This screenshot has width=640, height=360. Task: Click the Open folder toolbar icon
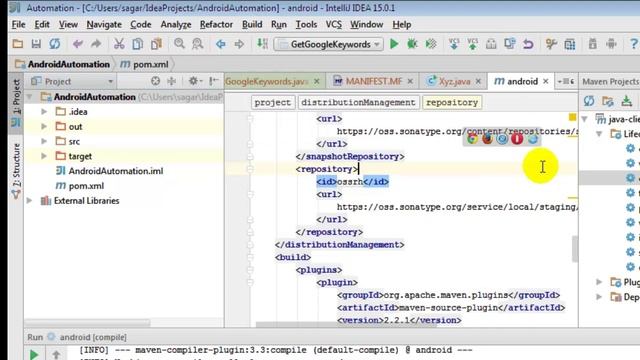(18, 44)
